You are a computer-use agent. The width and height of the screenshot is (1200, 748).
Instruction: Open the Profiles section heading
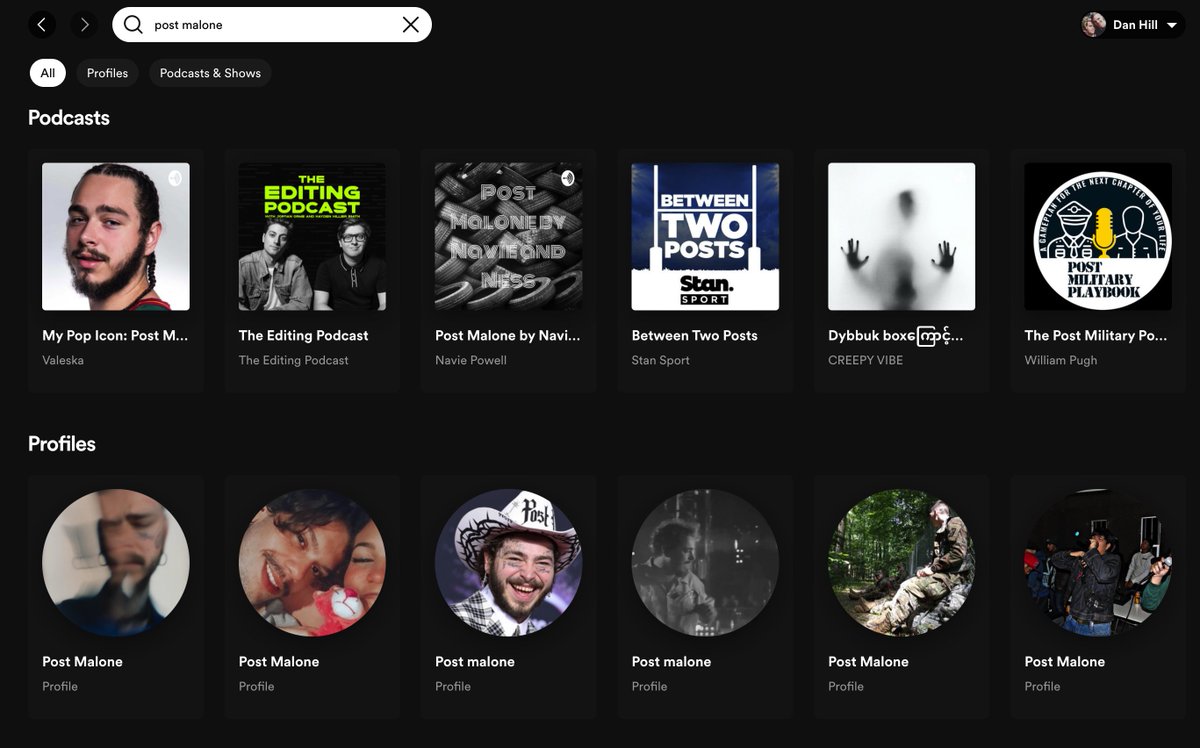[62, 444]
